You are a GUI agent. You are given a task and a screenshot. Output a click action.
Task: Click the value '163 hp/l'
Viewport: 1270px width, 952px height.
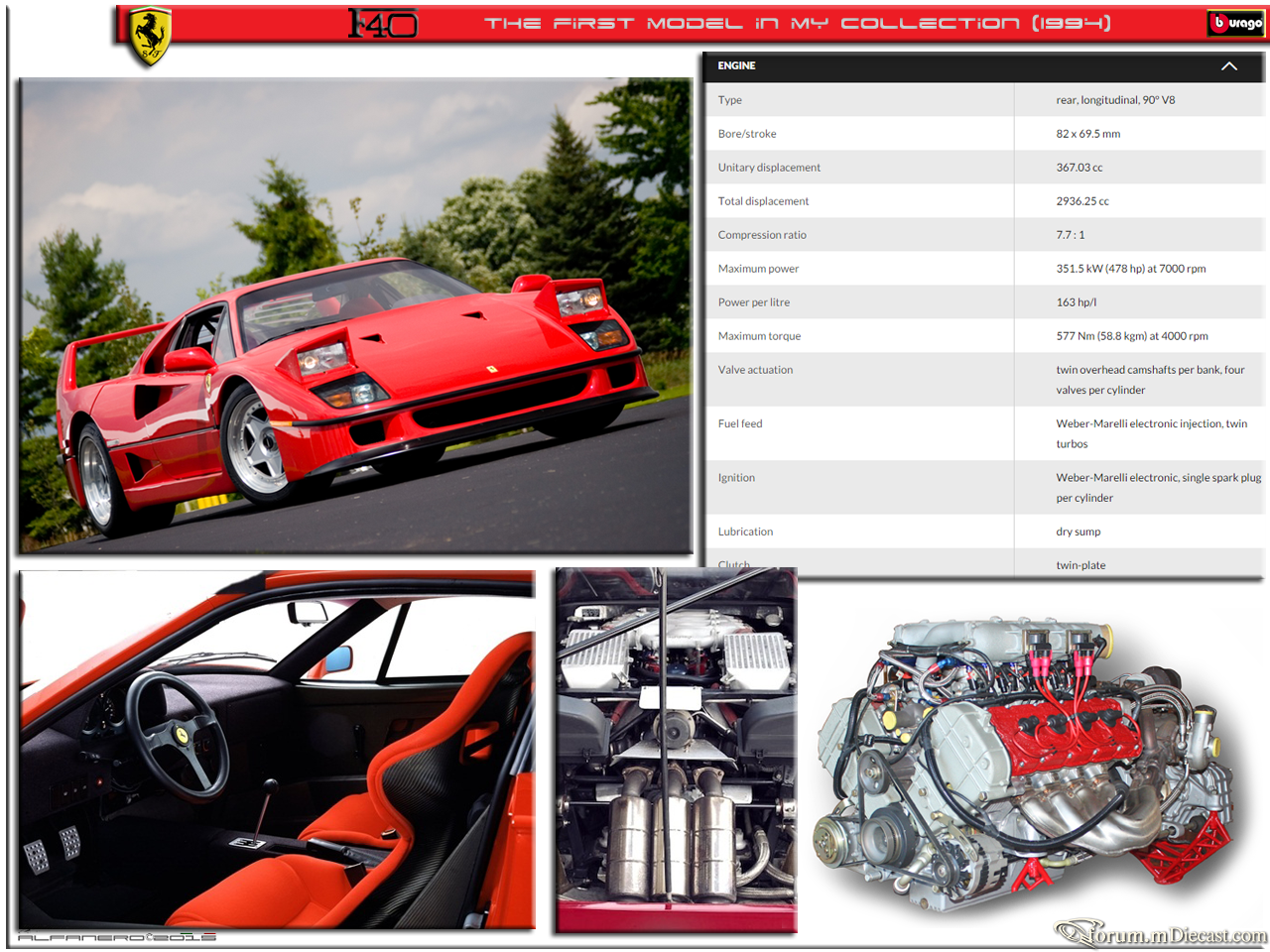[1077, 302]
